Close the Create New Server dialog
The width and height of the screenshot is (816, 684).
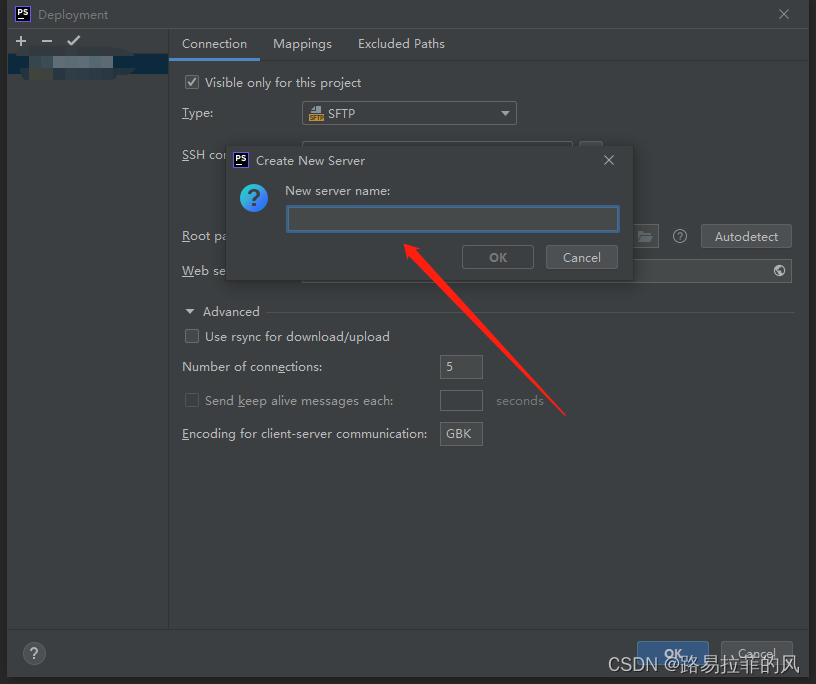click(609, 160)
